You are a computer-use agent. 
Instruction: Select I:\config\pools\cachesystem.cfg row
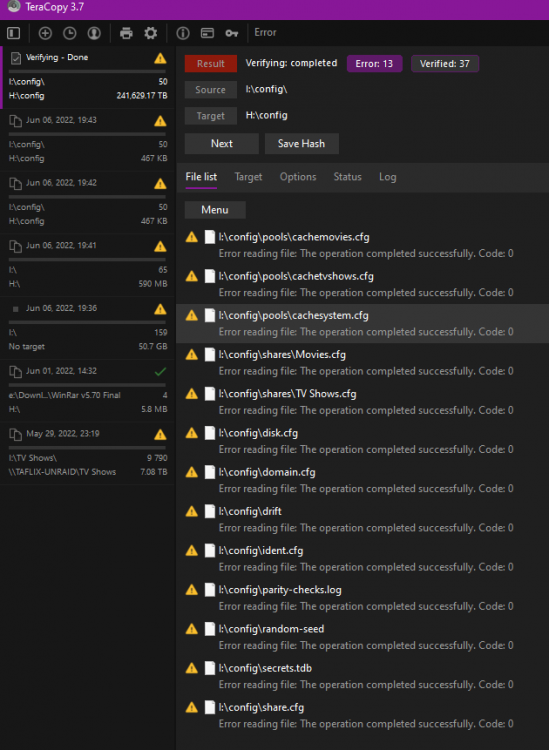pos(362,323)
